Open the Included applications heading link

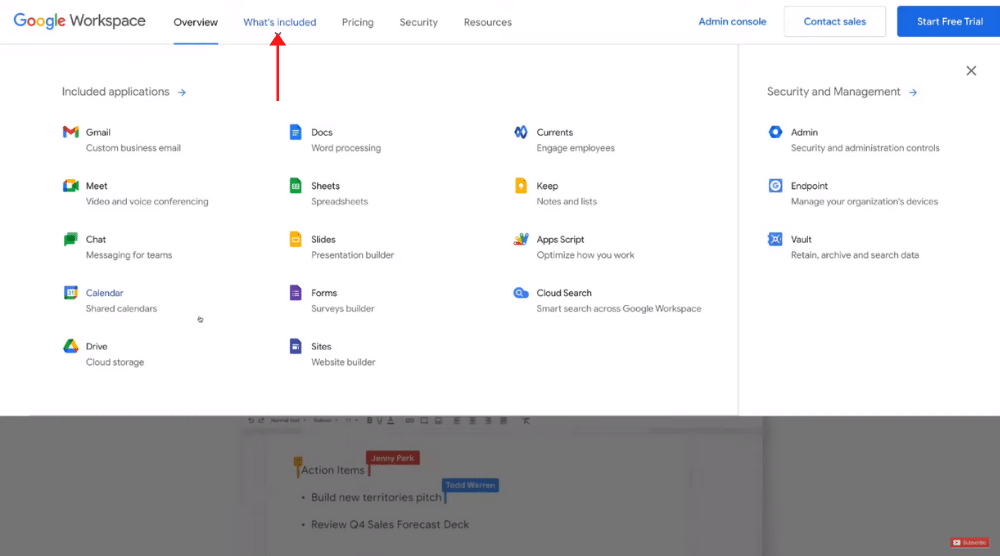click(x=115, y=92)
